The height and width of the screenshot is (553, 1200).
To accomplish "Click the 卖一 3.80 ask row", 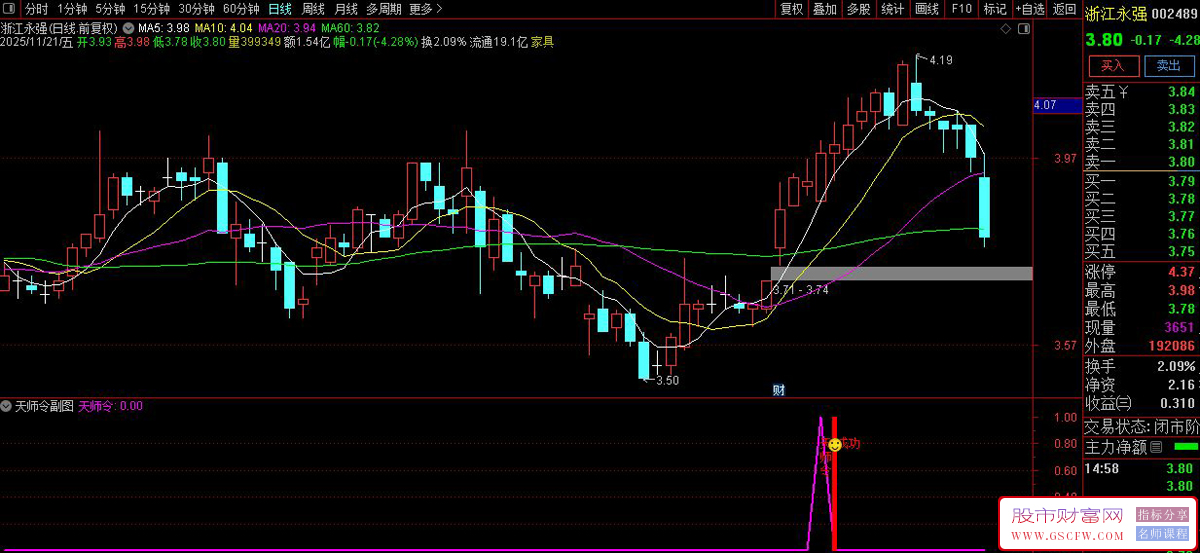I will [1140, 162].
